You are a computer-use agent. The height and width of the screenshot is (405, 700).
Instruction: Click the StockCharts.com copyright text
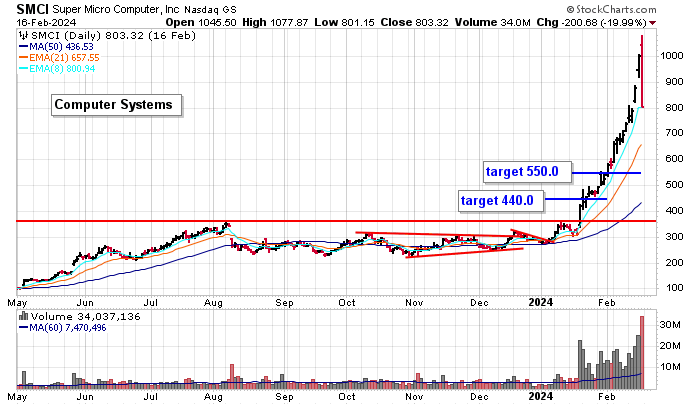tap(611, 9)
